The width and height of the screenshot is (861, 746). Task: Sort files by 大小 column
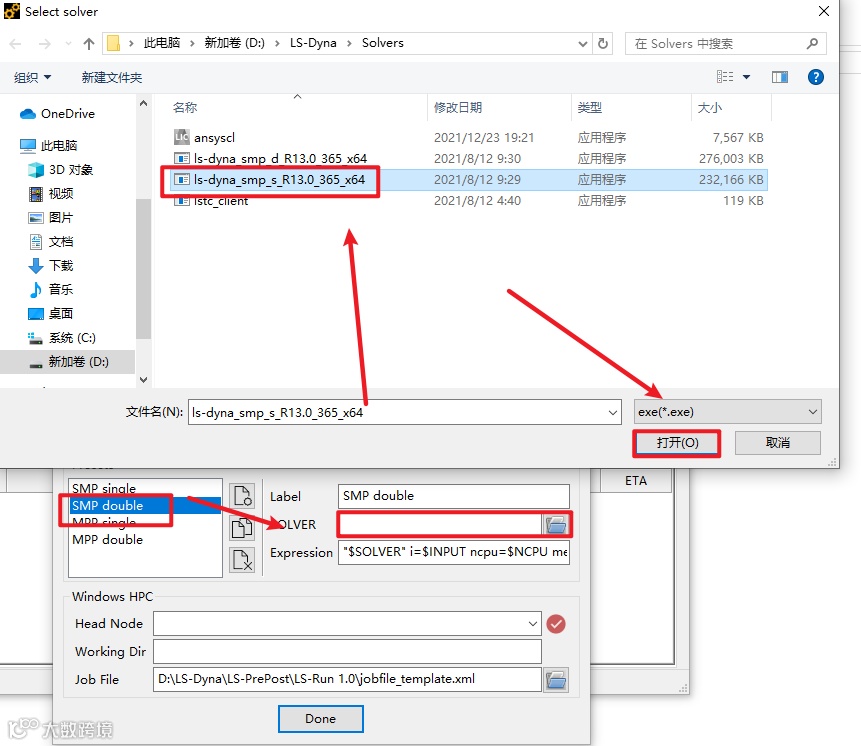point(709,108)
